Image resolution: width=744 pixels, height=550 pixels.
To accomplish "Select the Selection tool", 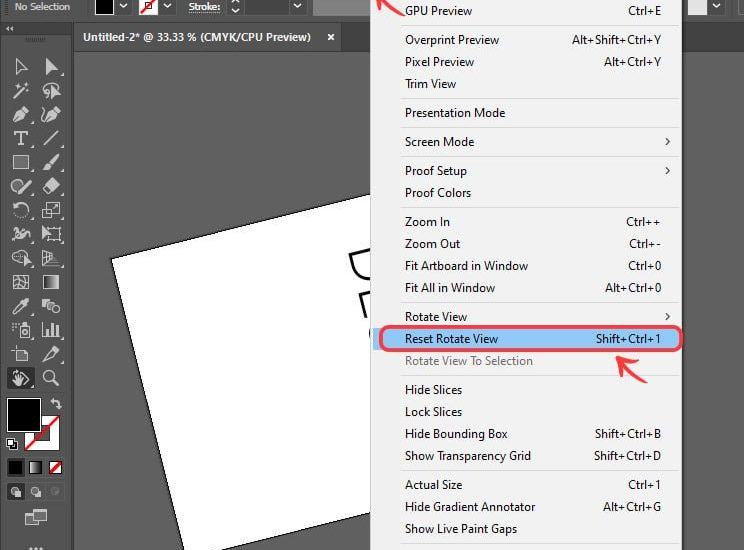I will 21,66.
